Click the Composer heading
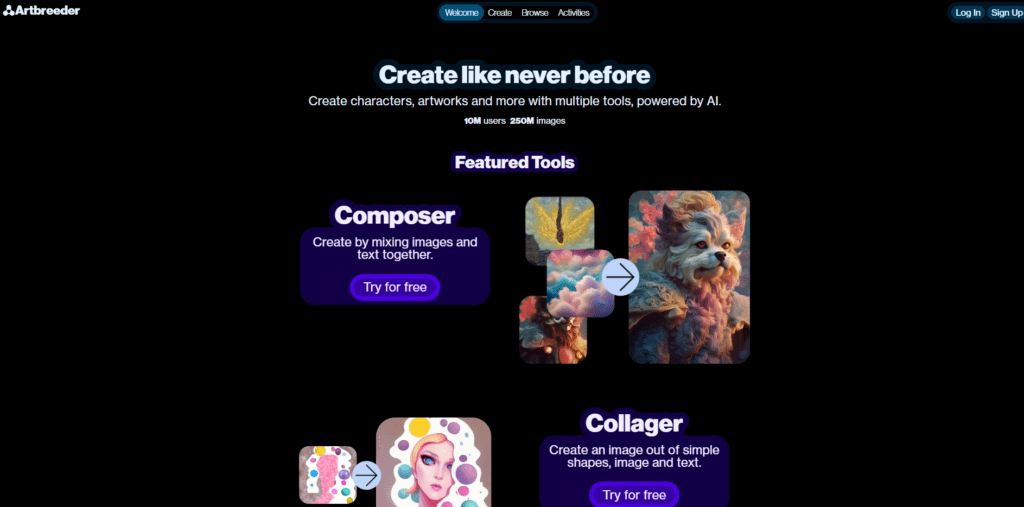 [x=394, y=215]
